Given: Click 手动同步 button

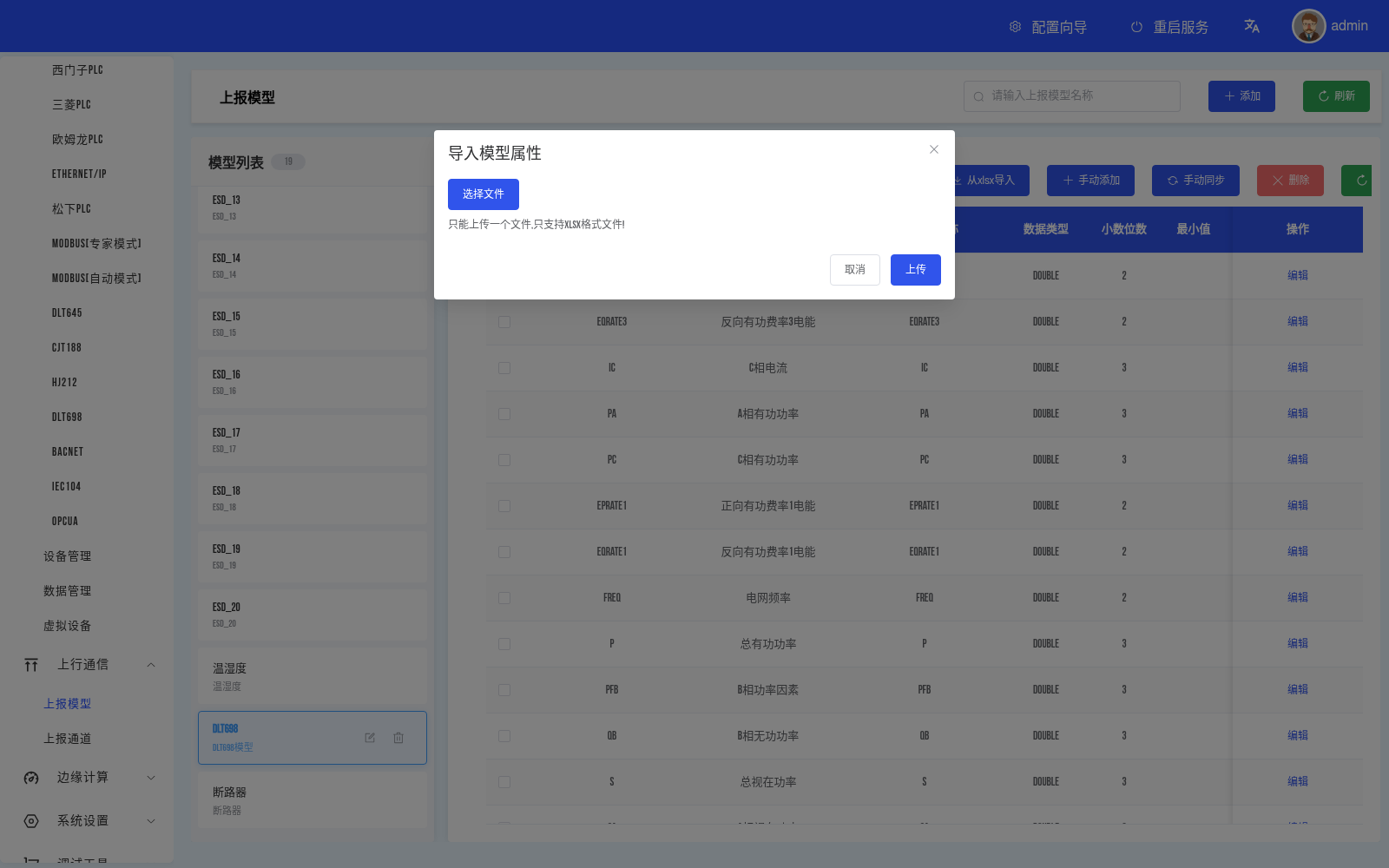Looking at the screenshot, I should [x=1195, y=181].
